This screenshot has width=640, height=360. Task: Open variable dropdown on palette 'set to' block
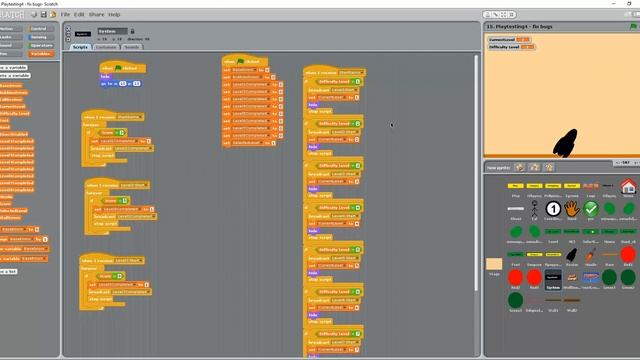(x=14, y=229)
